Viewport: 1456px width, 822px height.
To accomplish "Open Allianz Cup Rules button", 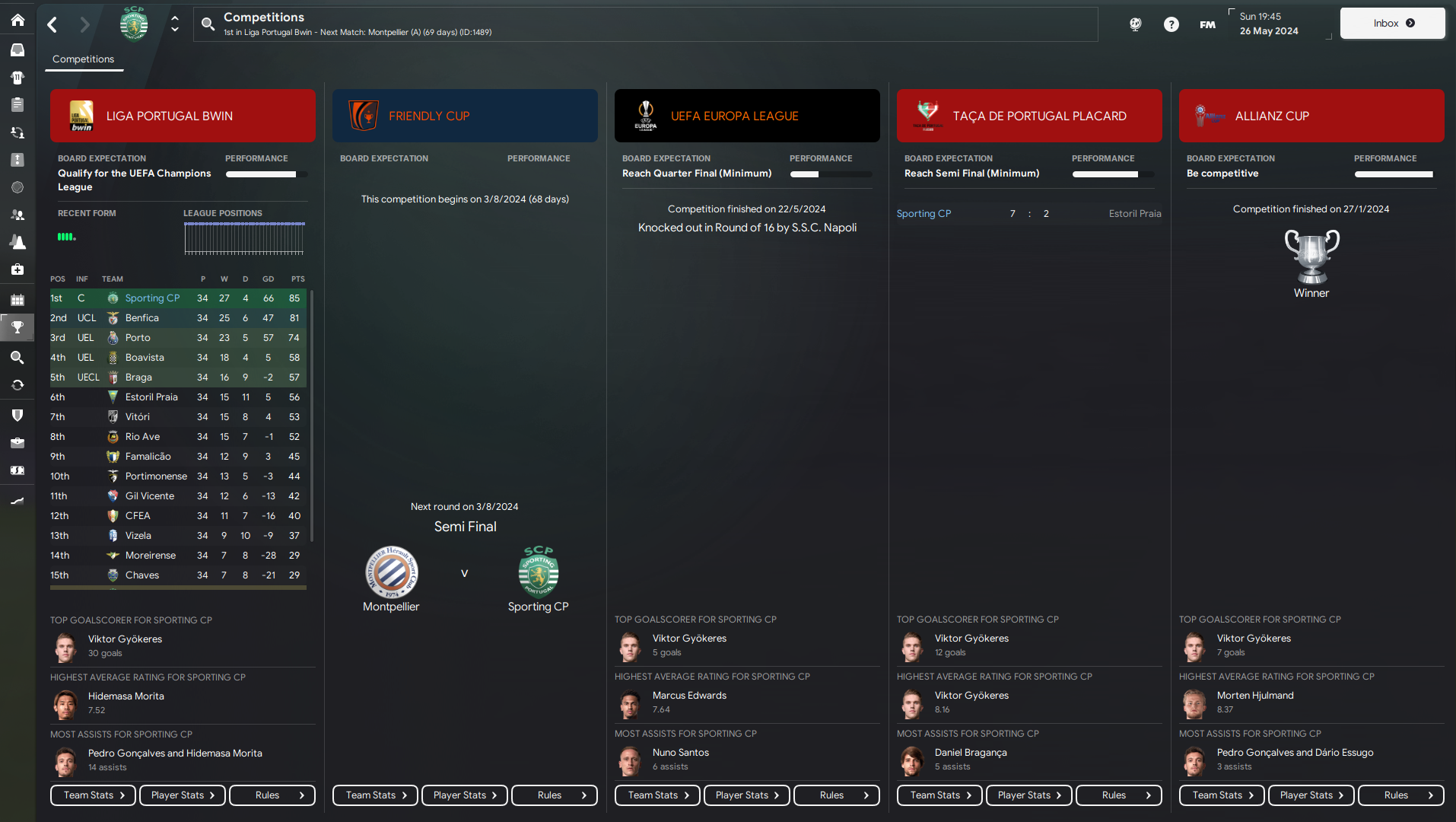I will (x=1401, y=795).
